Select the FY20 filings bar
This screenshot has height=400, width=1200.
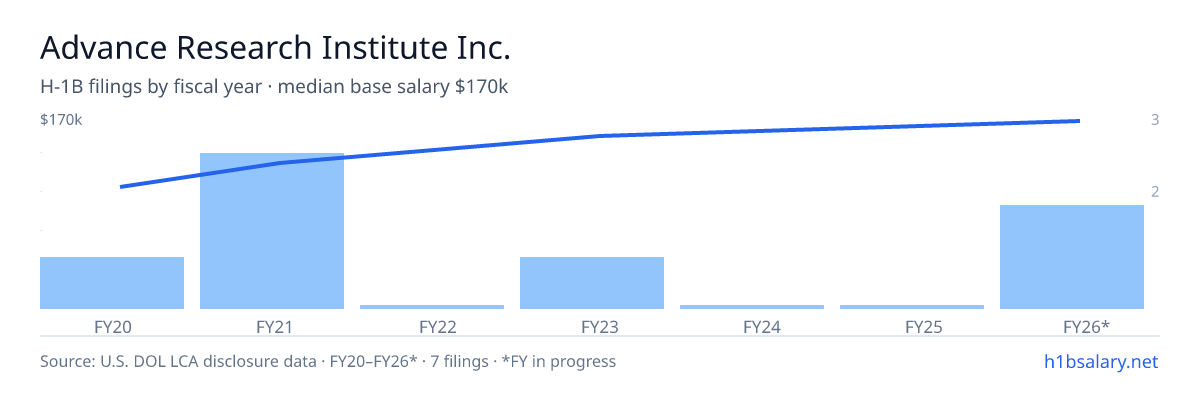click(x=112, y=283)
